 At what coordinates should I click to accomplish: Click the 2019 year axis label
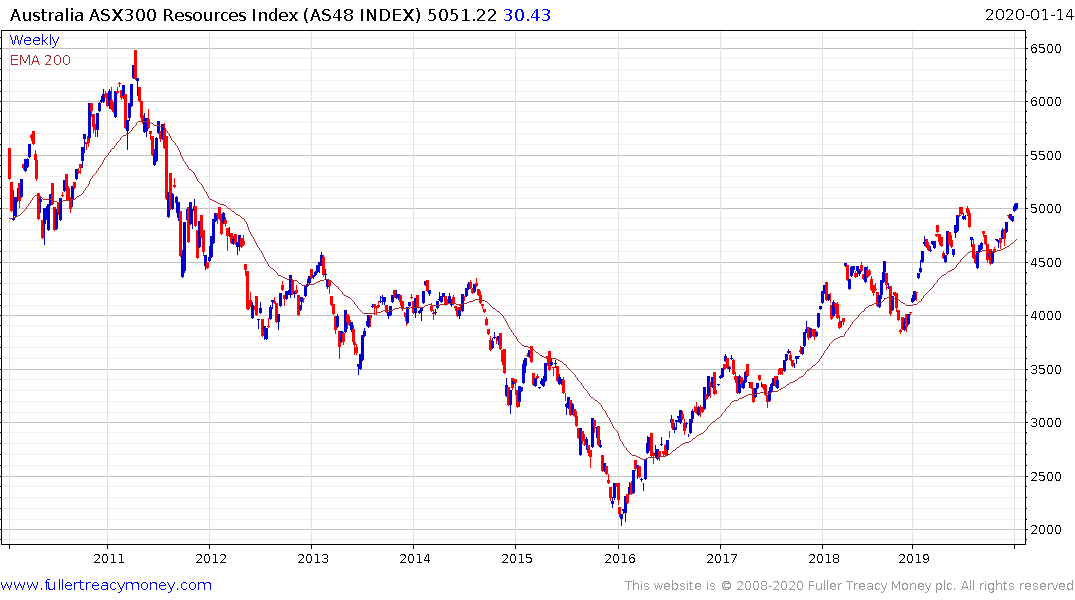click(x=914, y=558)
